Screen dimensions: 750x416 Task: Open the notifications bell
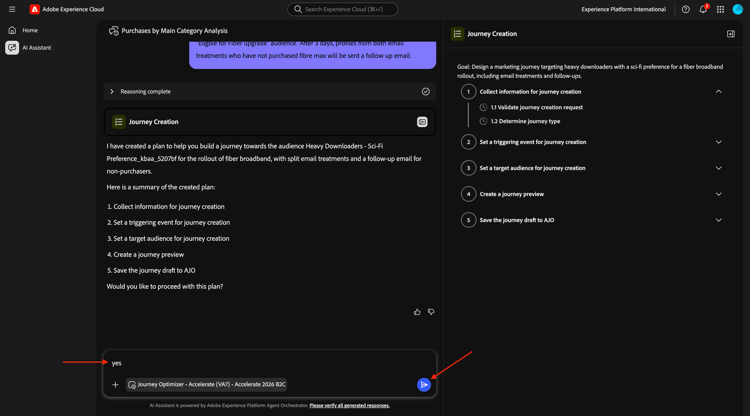[703, 9]
